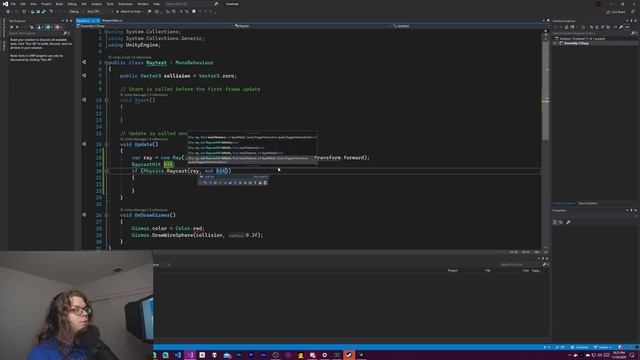Image resolution: width=640 pixels, height=360 pixels.
Task: Select the highlighted Raycast overload in IntelliSense
Action: pos(252,160)
